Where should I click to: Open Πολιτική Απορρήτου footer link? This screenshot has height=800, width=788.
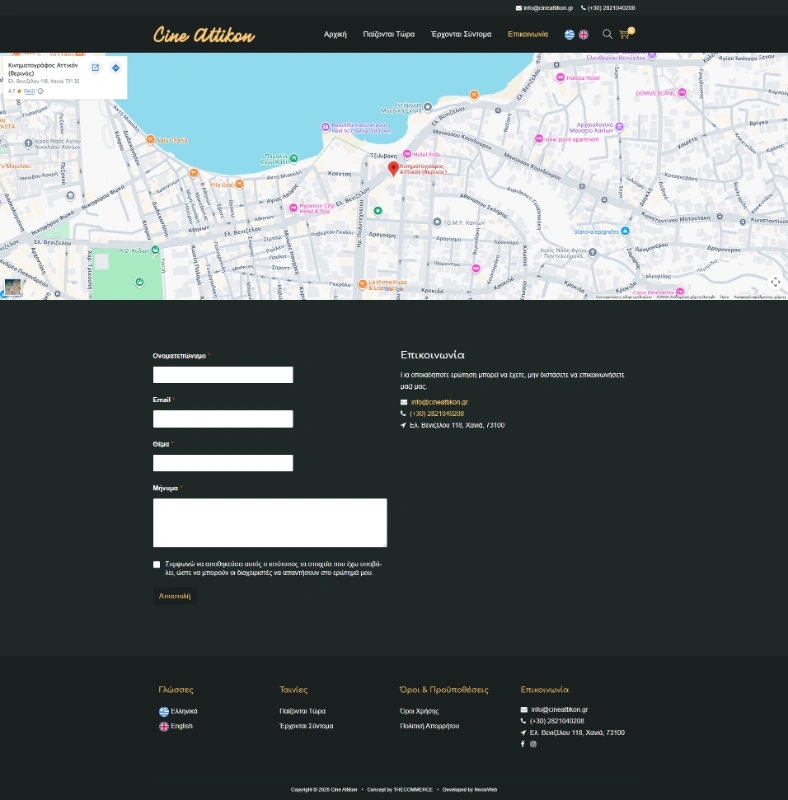point(430,726)
